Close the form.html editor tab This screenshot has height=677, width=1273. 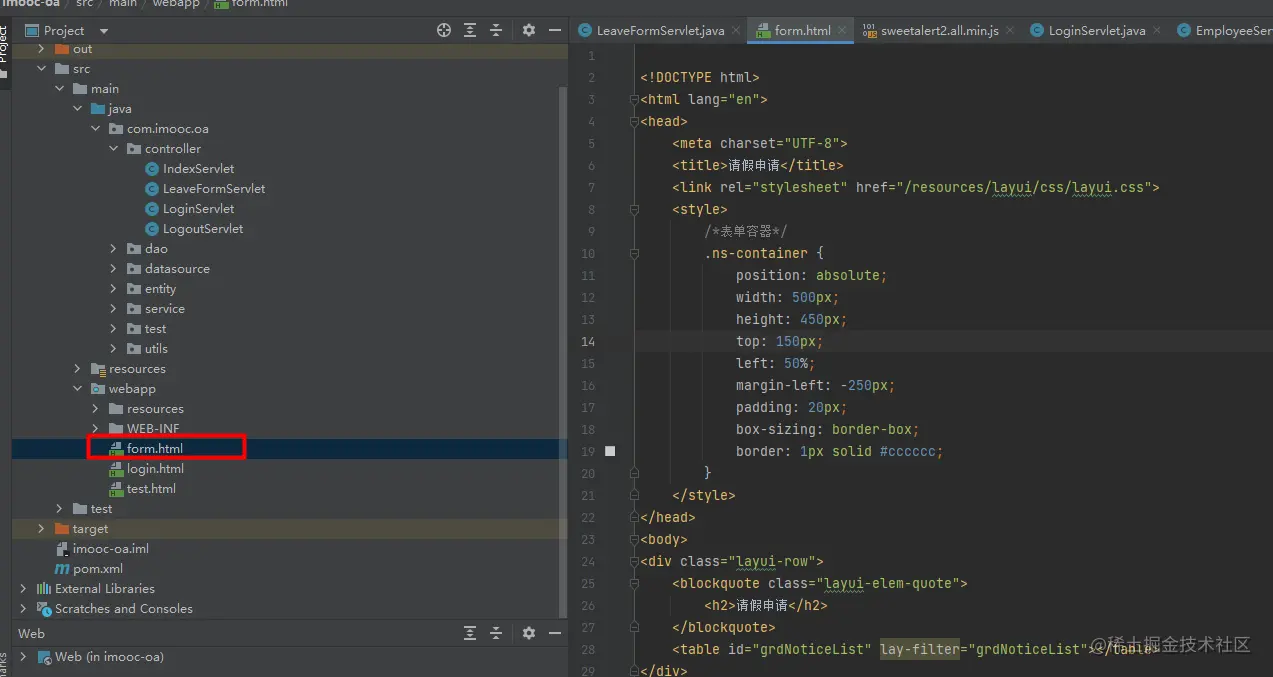[842, 31]
